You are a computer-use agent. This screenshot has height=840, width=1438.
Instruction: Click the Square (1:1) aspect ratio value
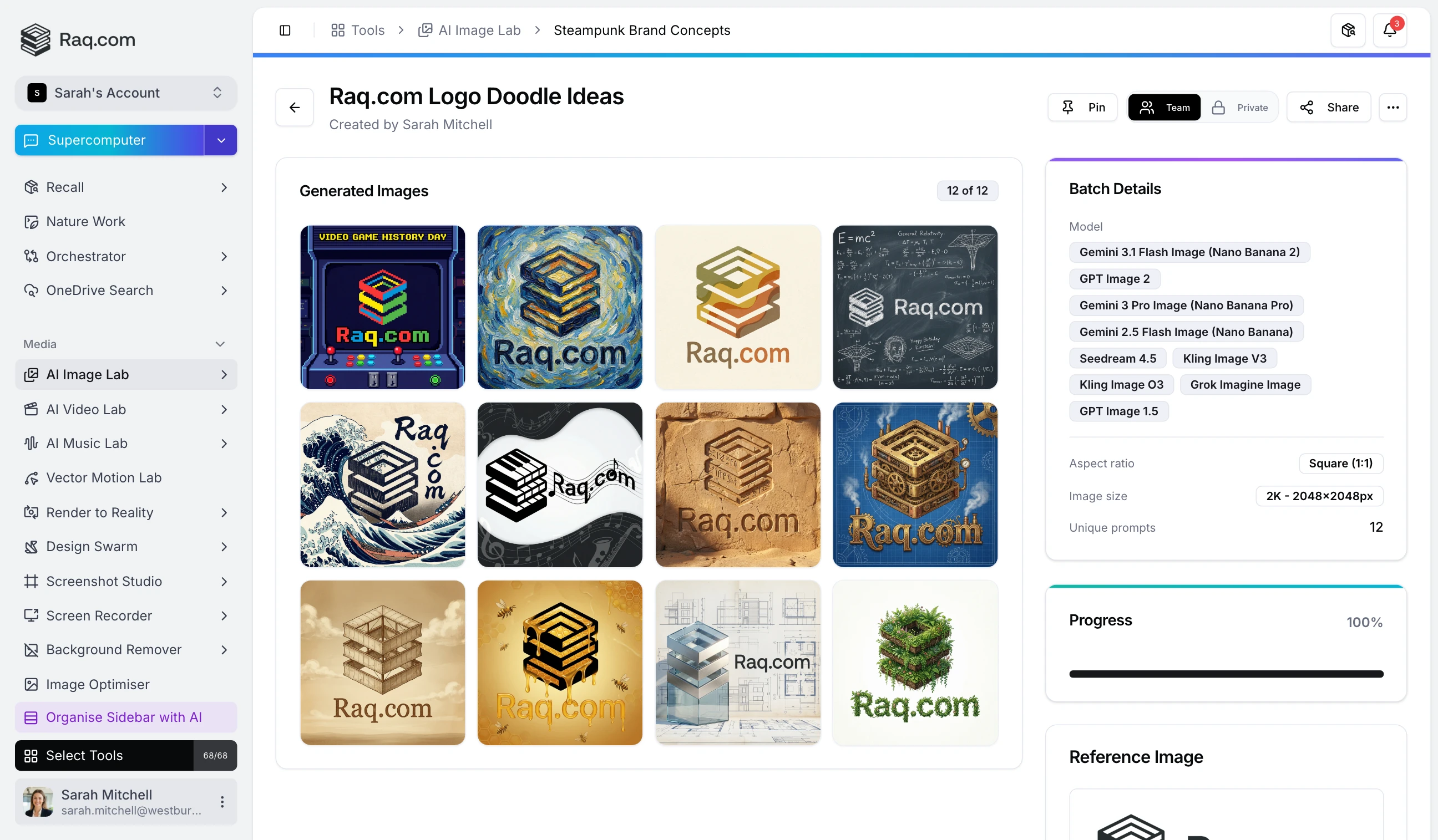click(1340, 464)
